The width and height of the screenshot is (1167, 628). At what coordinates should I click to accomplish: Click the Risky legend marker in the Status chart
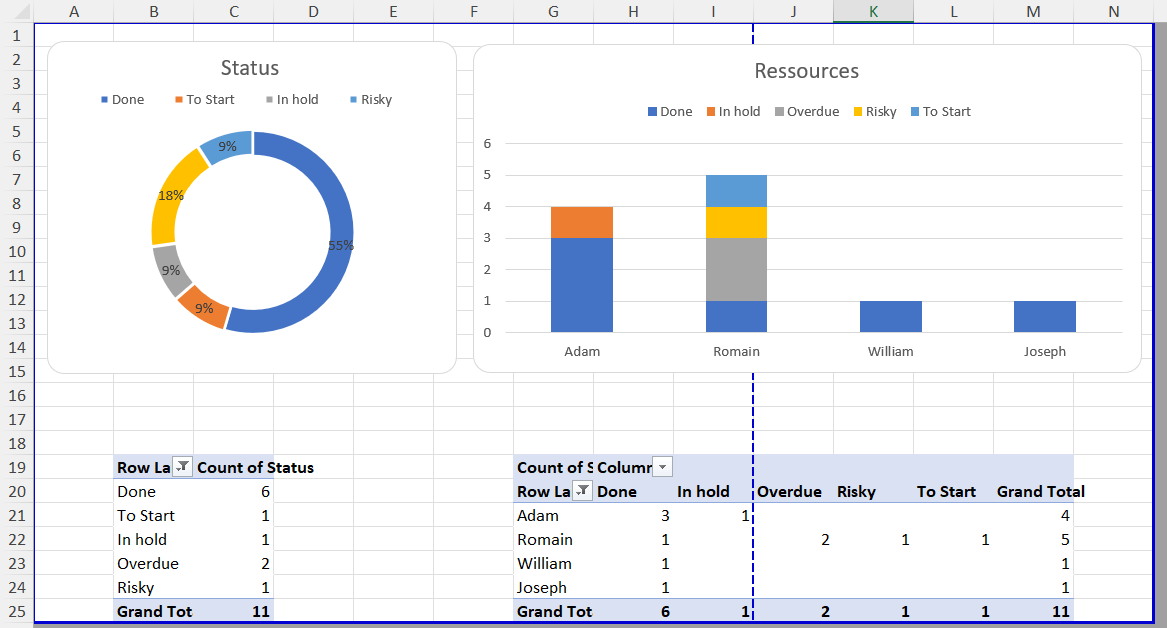click(354, 99)
